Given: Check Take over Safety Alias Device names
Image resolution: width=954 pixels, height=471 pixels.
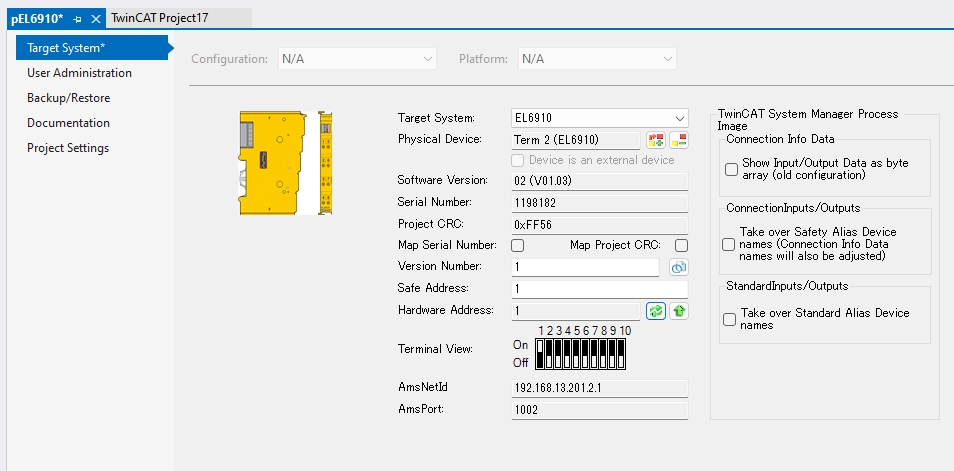Looking at the screenshot, I should tap(729, 244).
